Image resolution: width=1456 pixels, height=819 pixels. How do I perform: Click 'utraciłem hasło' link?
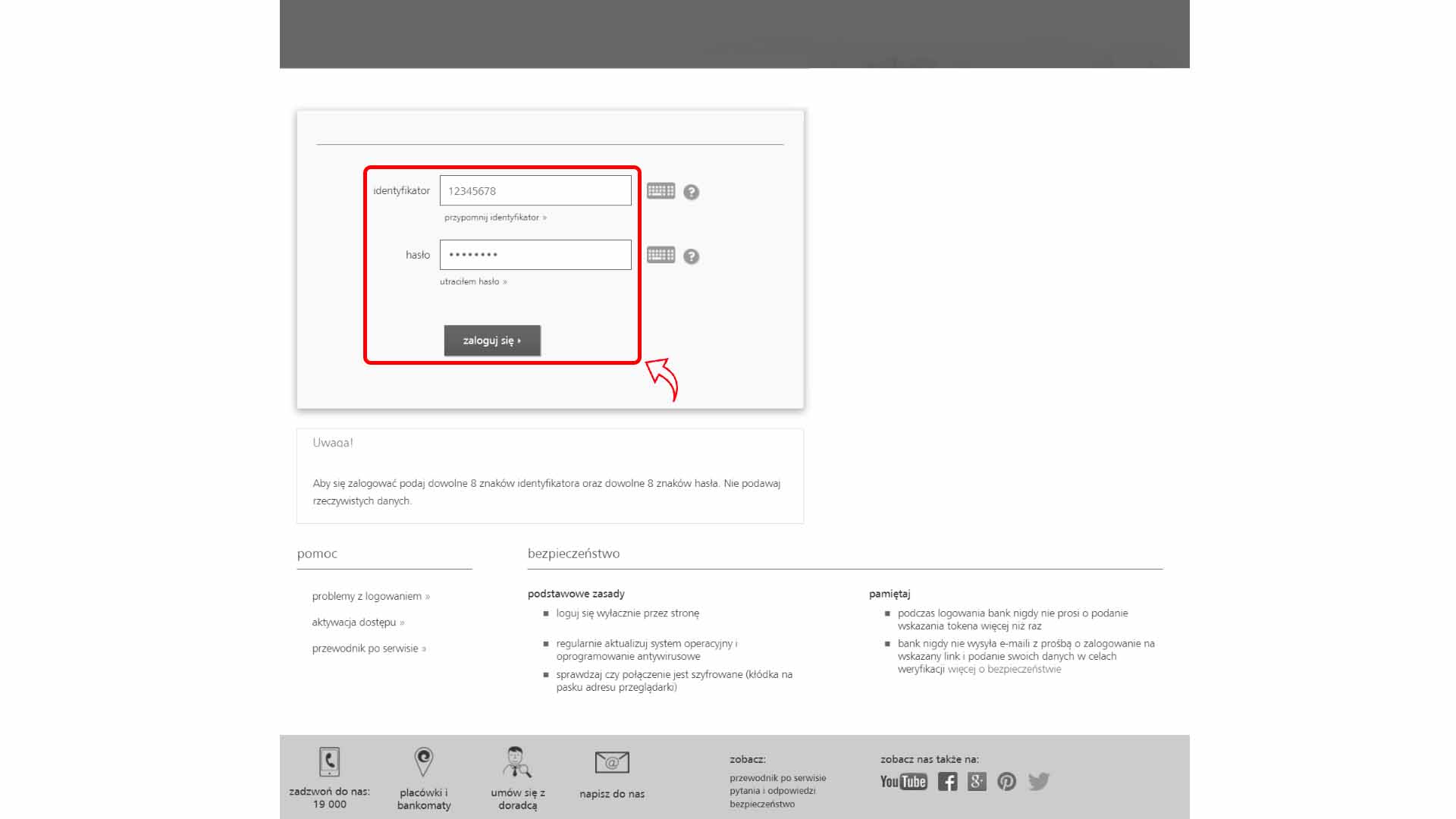pos(472,282)
